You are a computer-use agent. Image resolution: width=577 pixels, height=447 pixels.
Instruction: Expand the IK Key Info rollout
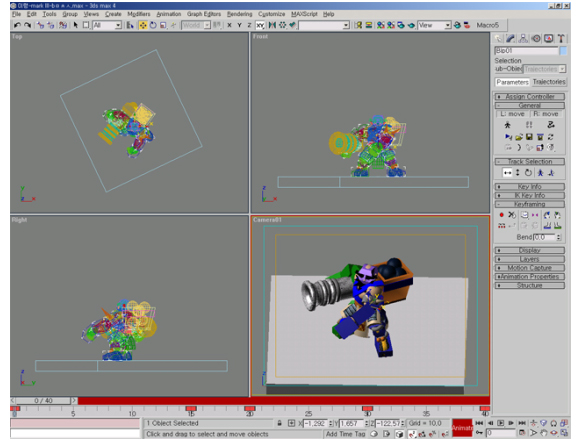point(530,195)
